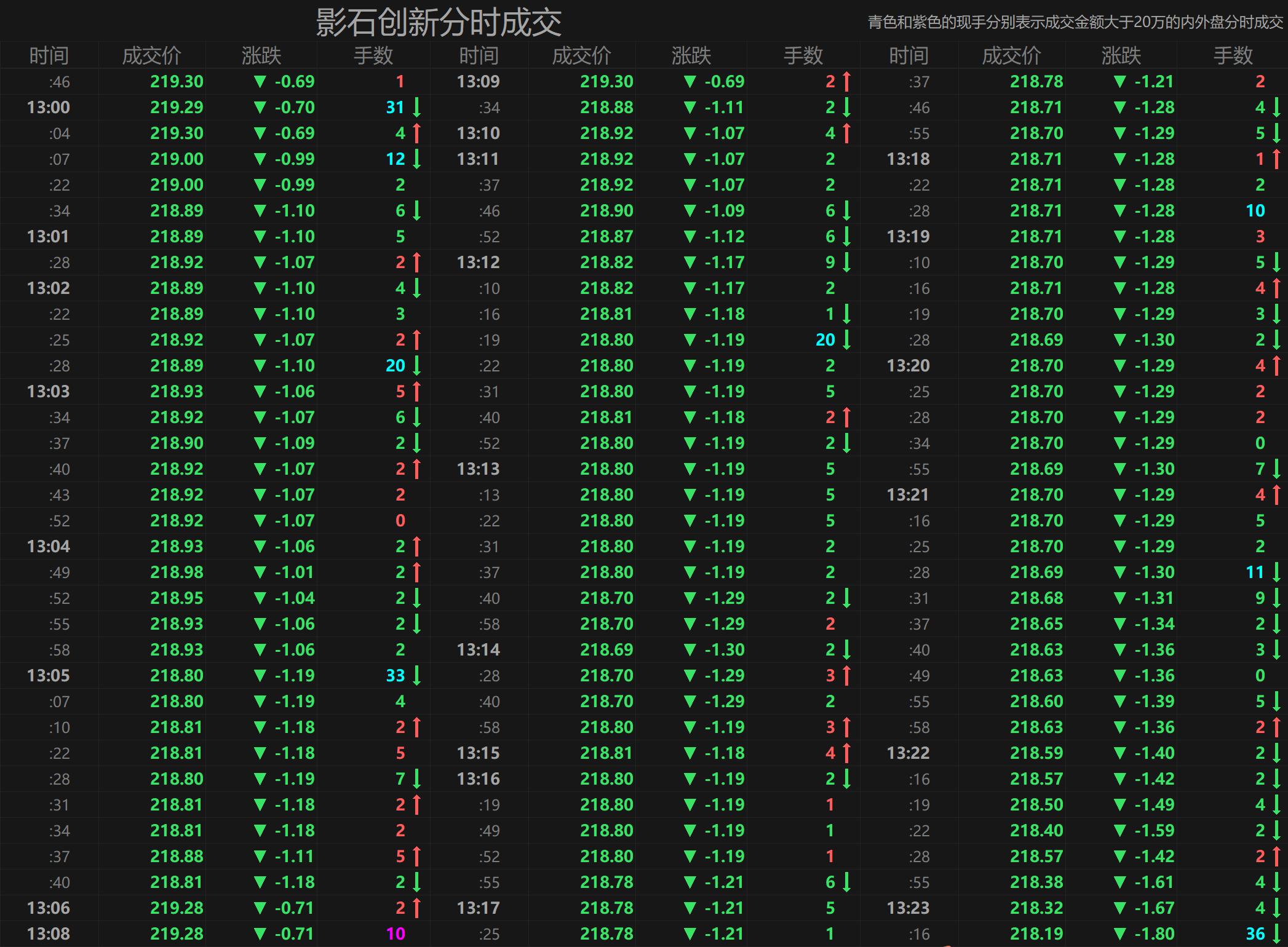This screenshot has height=947, width=1288.
Task: Click the middle 涨跌 column header
Action: point(691,55)
